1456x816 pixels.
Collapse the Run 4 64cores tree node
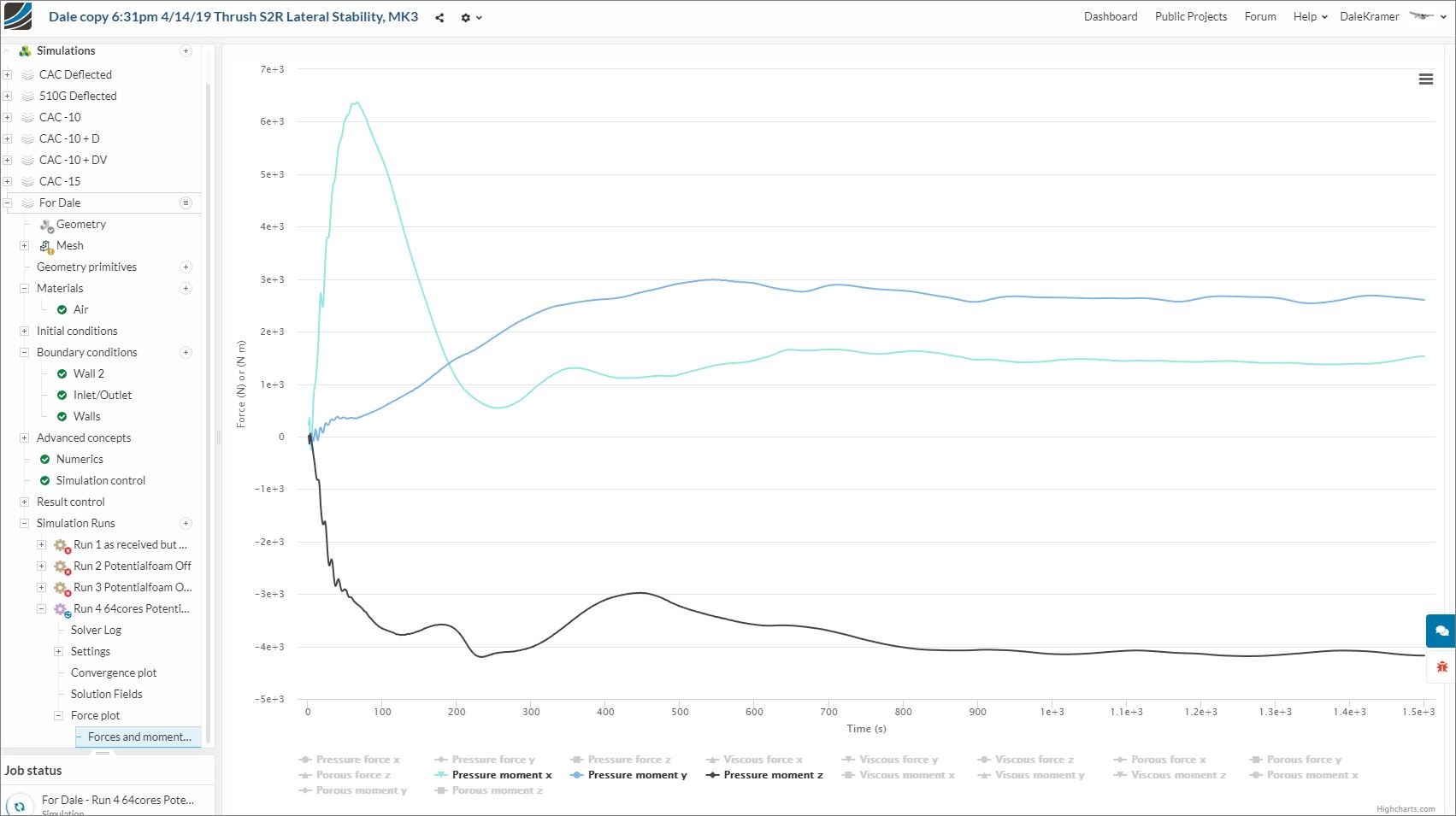tap(41, 608)
